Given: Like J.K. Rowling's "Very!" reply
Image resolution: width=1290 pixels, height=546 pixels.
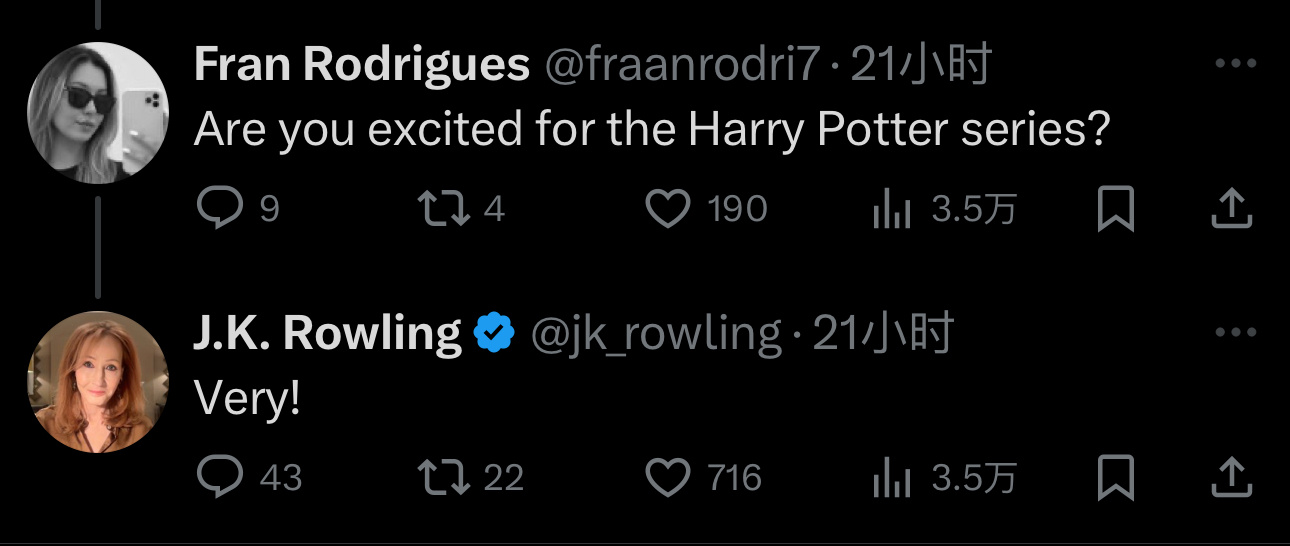Looking at the screenshot, I should point(667,477).
